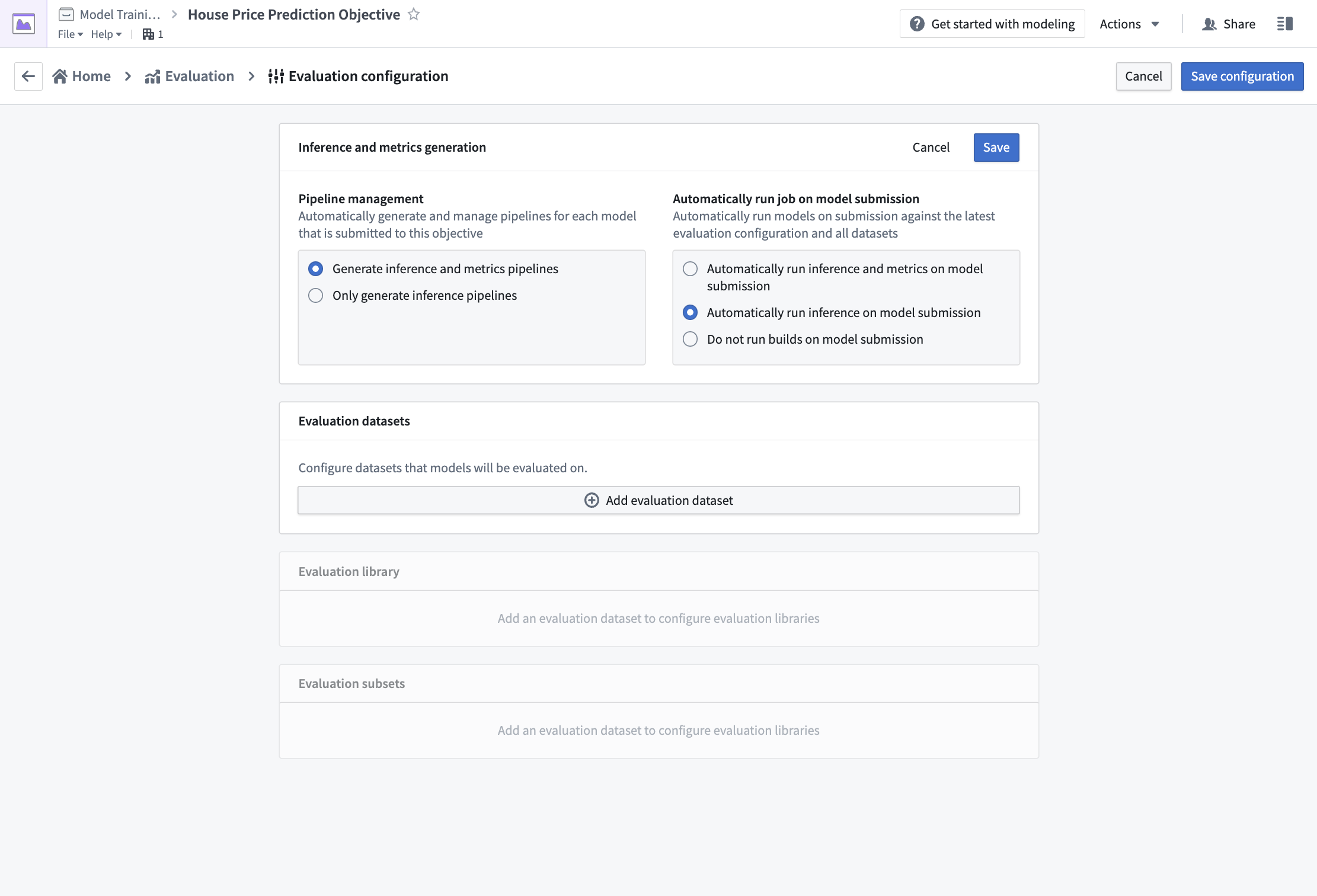Cancel the evaluation configuration
The height and width of the screenshot is (896, 1317).
[1143, 76]
